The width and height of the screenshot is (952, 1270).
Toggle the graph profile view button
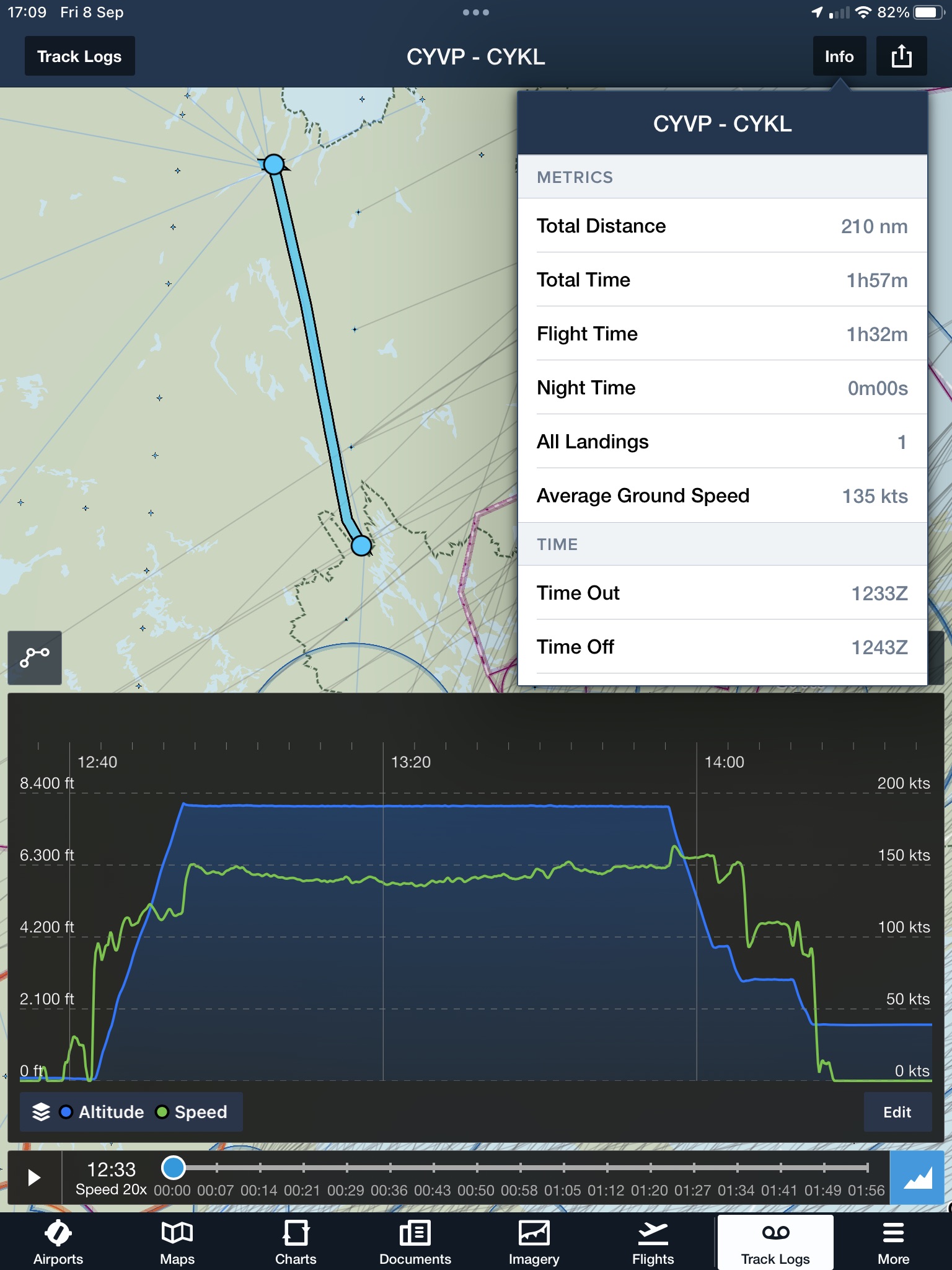(918, 1178)
